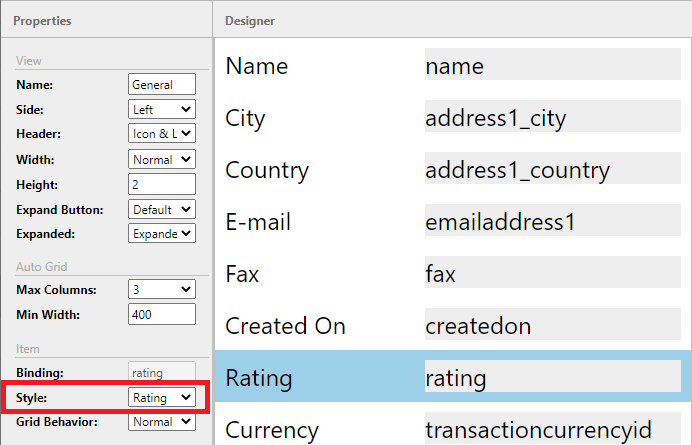
Task: Select the Fax row in Designer
Action: 452,274
